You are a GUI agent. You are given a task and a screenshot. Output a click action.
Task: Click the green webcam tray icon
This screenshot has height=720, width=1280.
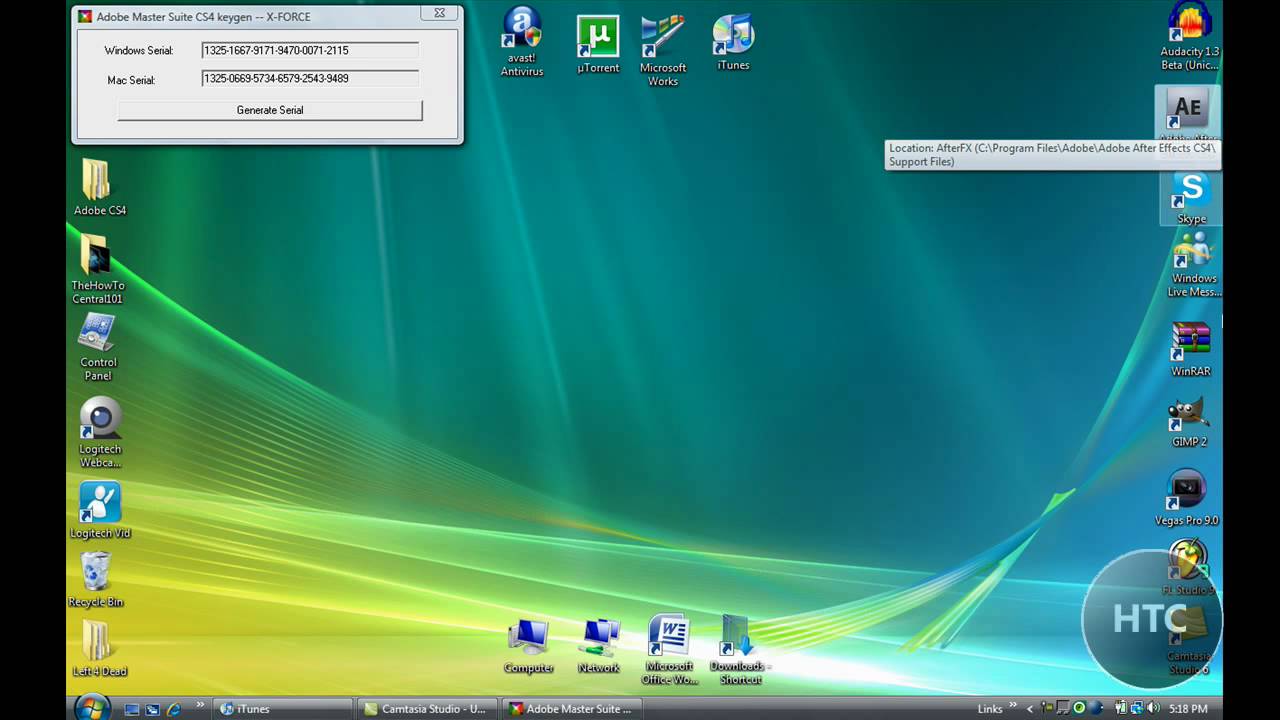click(x=1079, y=708)
